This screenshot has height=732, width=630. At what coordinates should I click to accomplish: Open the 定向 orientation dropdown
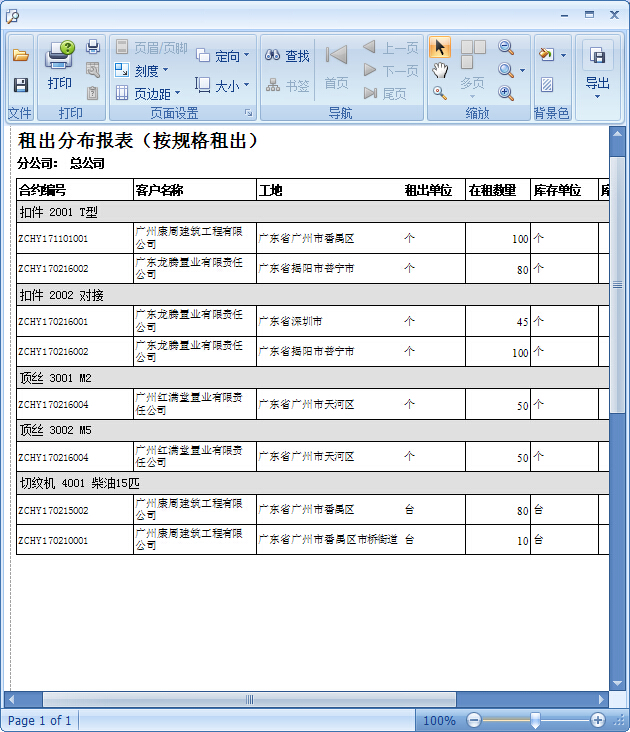(x=223, y=56)
